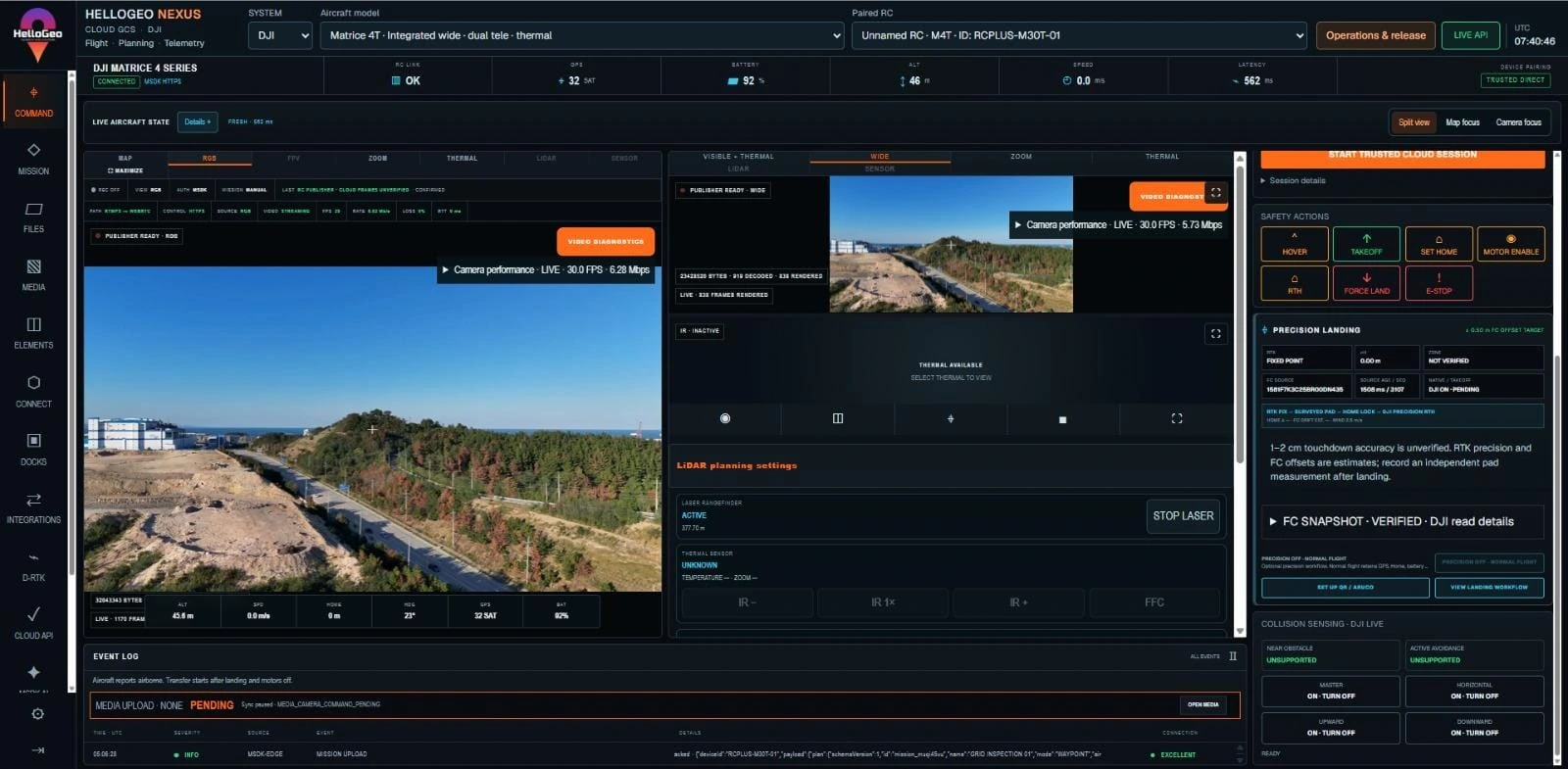This screenshot has height=769, width=1568.
Task: Pause the event log
Action: coord(1233,656)
